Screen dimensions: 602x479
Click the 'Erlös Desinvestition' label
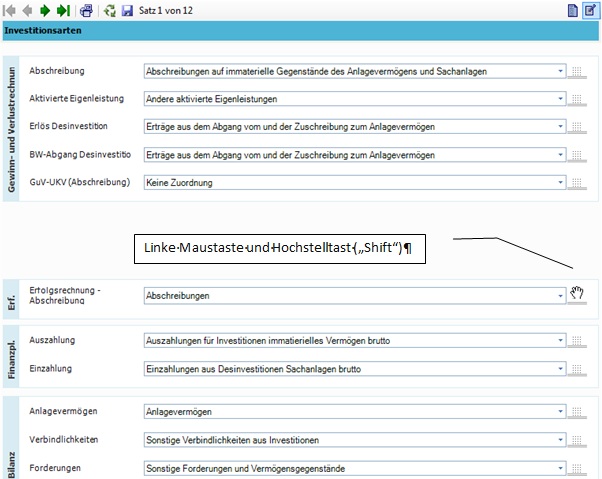[68, 126]
